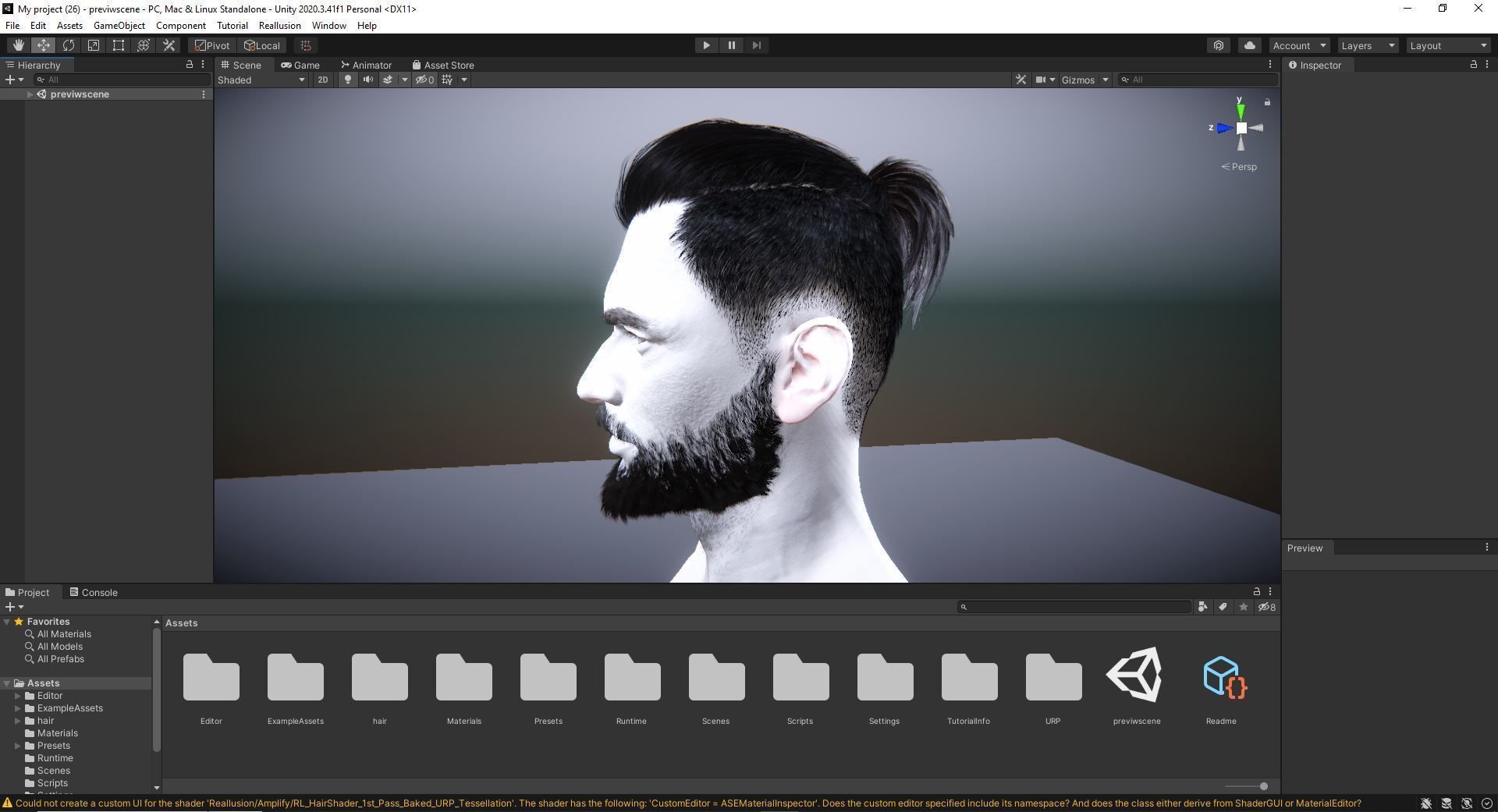This screenshot has height=812, width=1498.
Task: Toggle scene grid visibility
Action: point(447,80)
